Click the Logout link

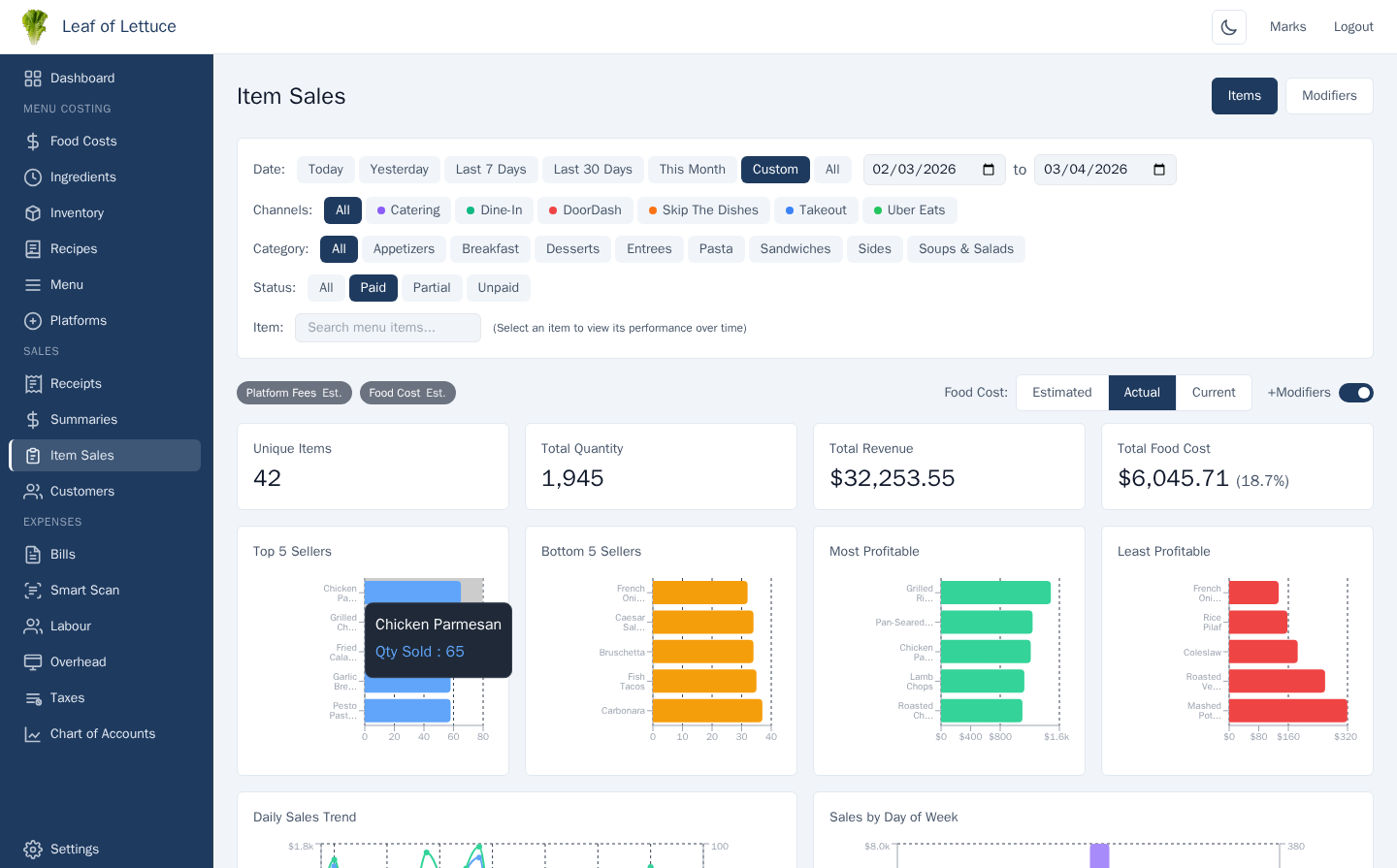[1352, 27]
